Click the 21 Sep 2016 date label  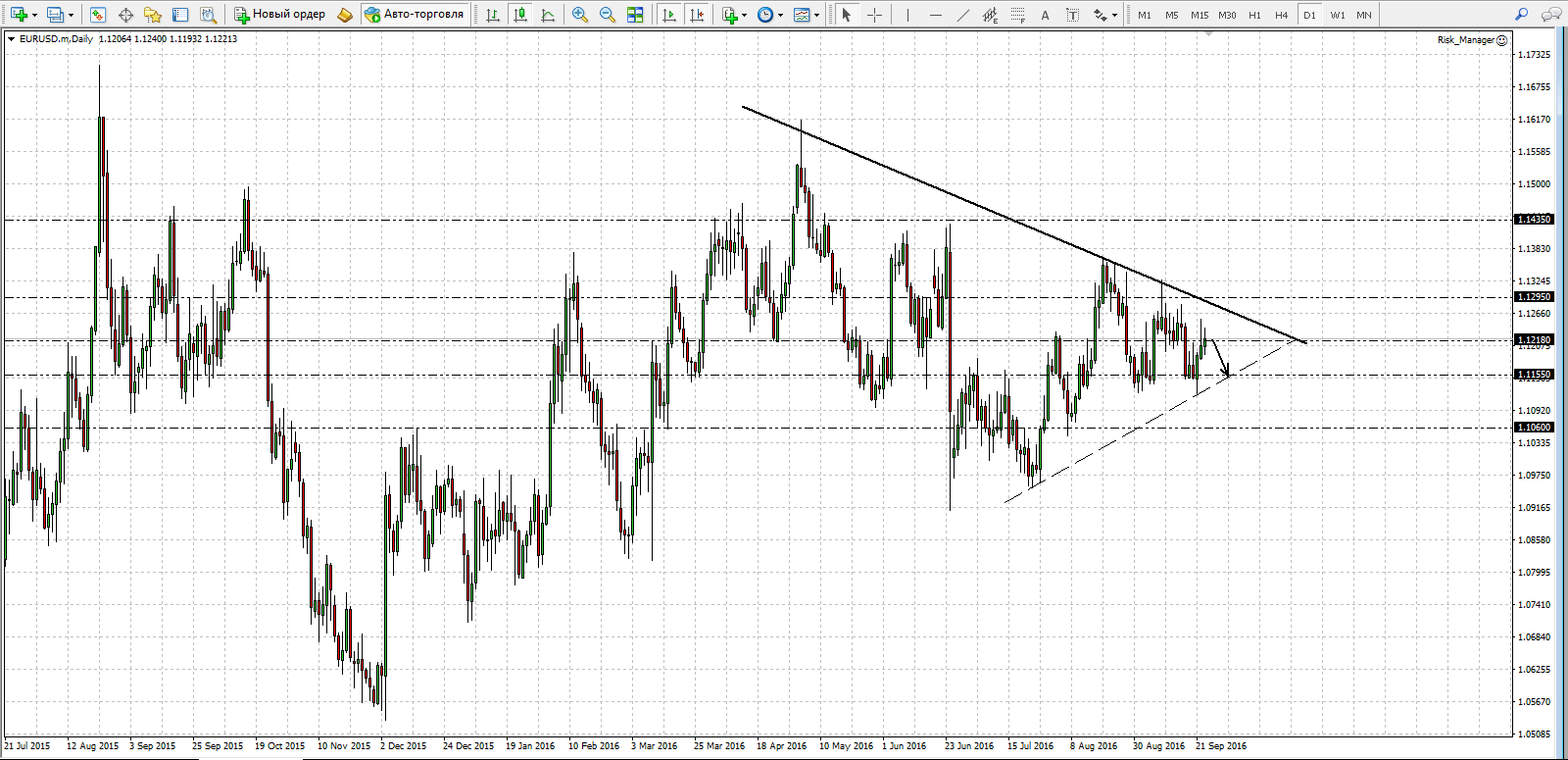1221,746
